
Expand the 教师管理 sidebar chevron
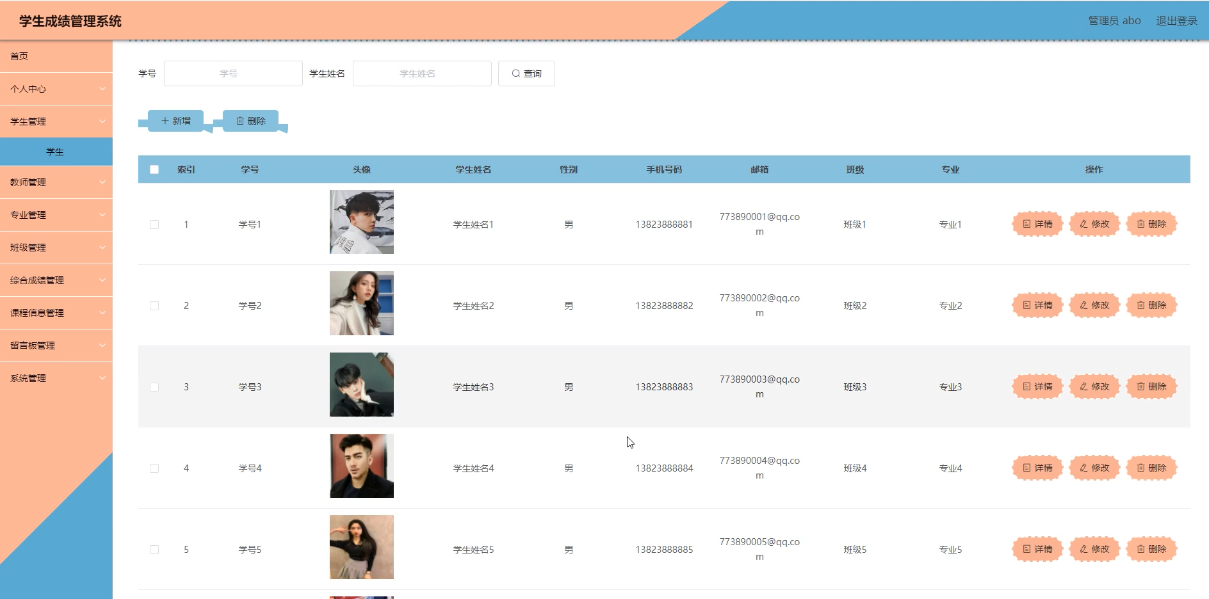[102, 182]
